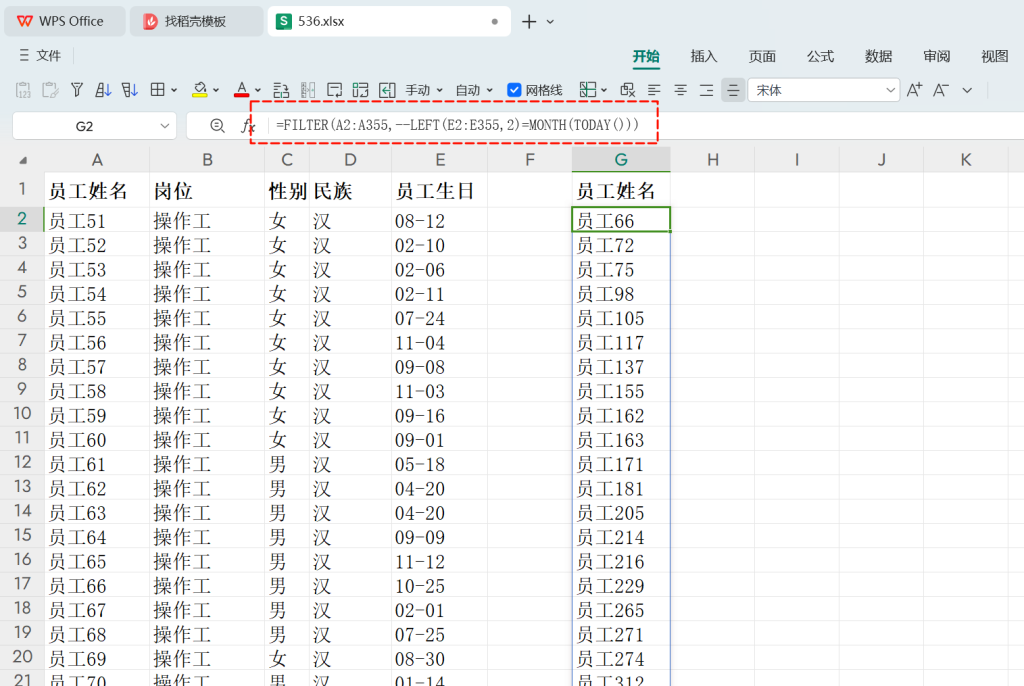Click the paste formatting clipboard icon
The image size is (1024, 686).
(x=50, y=90)
